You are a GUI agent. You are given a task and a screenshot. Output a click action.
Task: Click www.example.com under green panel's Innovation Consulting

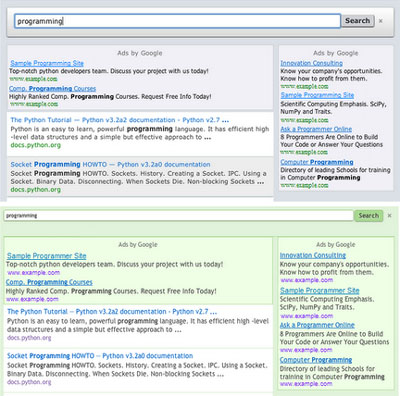(x=306, y=280)
